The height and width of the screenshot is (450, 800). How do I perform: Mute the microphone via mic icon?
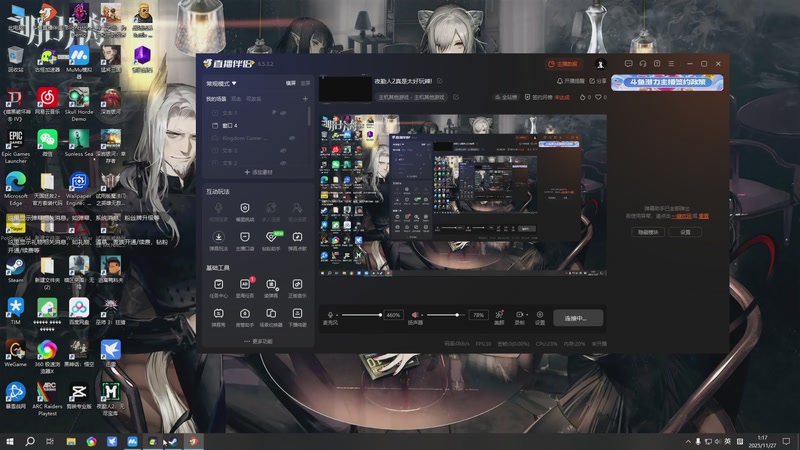(x=330, y=315)
